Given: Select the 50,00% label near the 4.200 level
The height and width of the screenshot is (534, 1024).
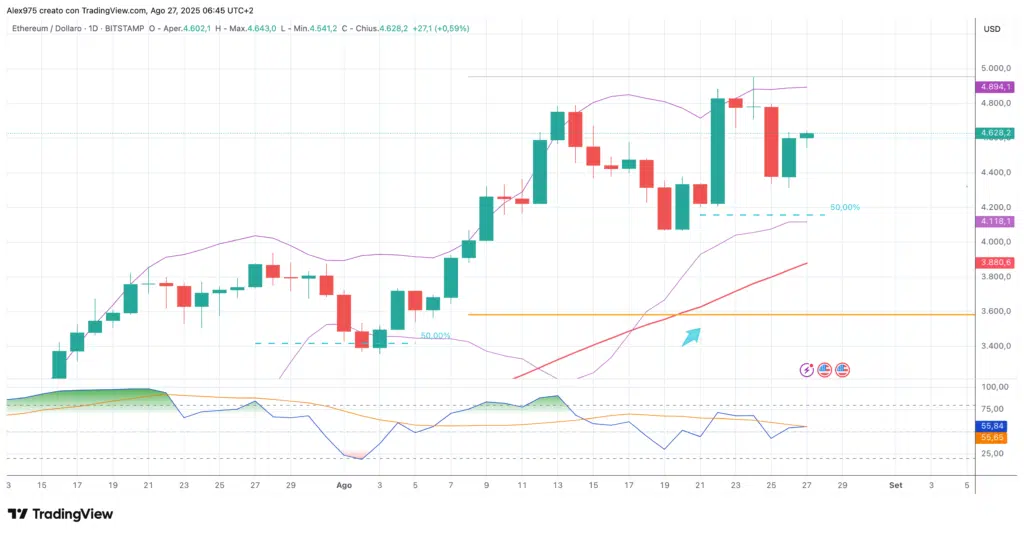Looking at the screenshot, I should pyautogui.click(x=844, y=207).
